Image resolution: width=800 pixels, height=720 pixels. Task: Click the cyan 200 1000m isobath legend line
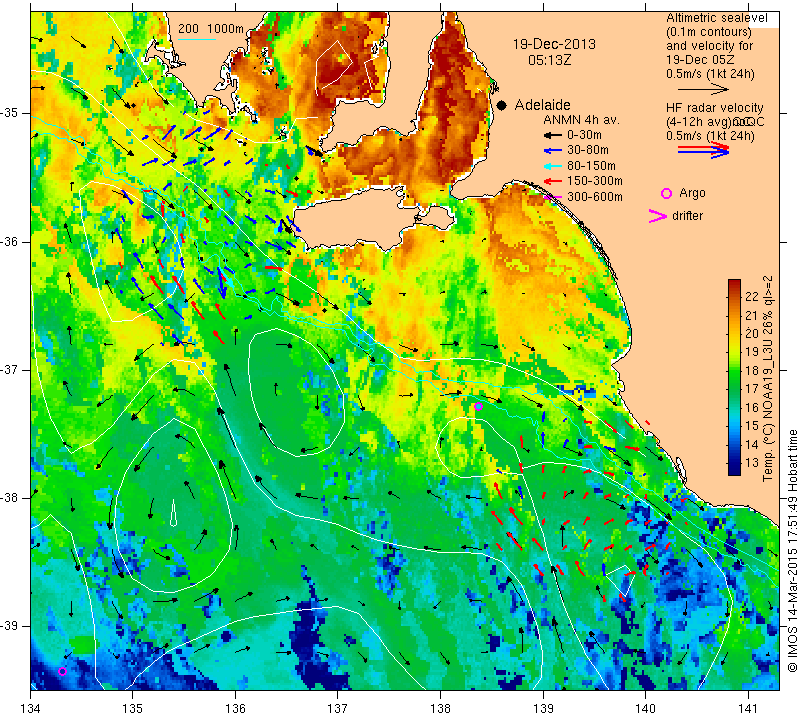coord(197,39)
